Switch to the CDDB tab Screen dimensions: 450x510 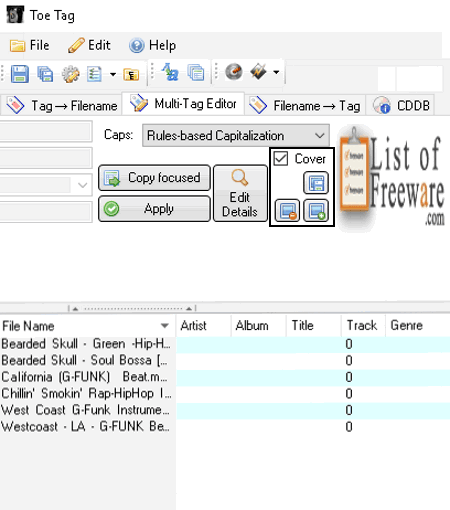click(x=401, y=106)
